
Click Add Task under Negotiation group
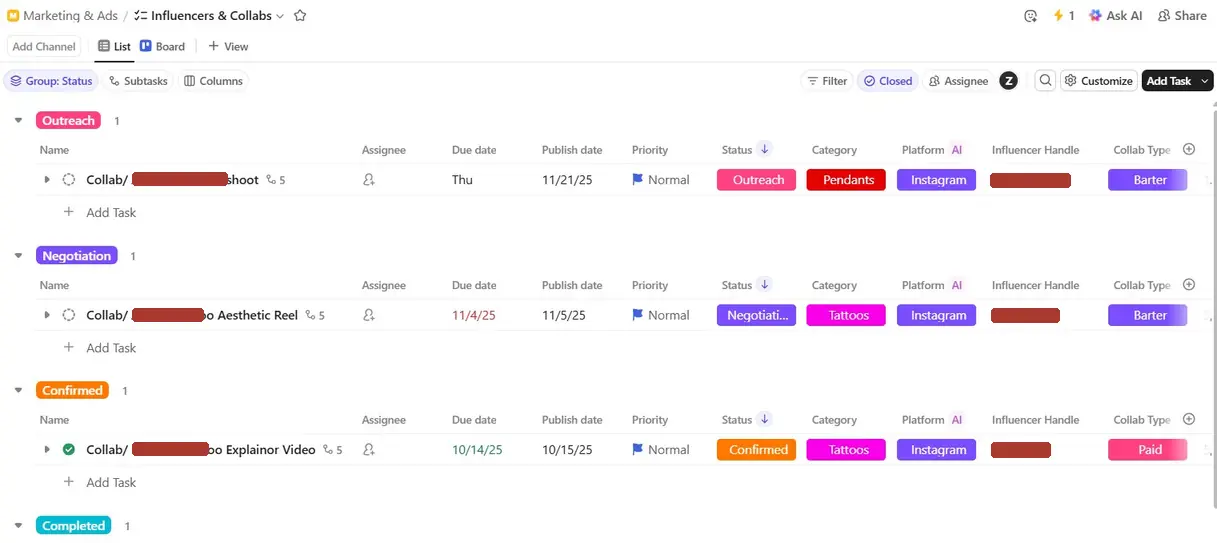point(100,348)
